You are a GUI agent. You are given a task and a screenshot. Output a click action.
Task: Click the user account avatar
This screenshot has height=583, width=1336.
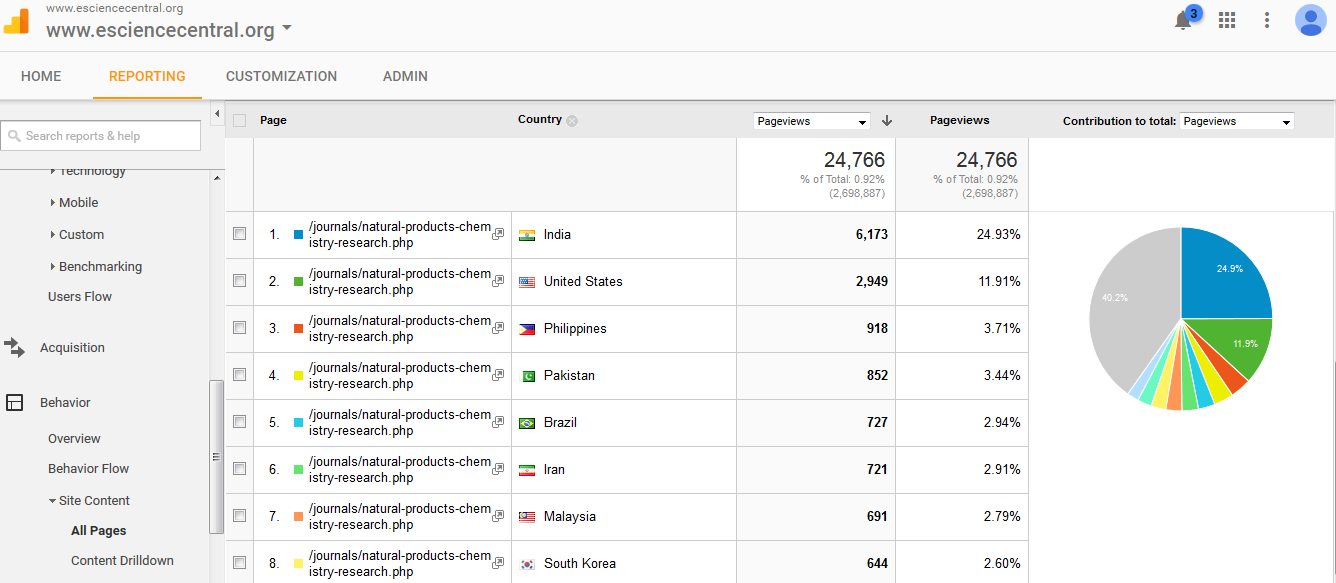click(x=1310, y=20)
